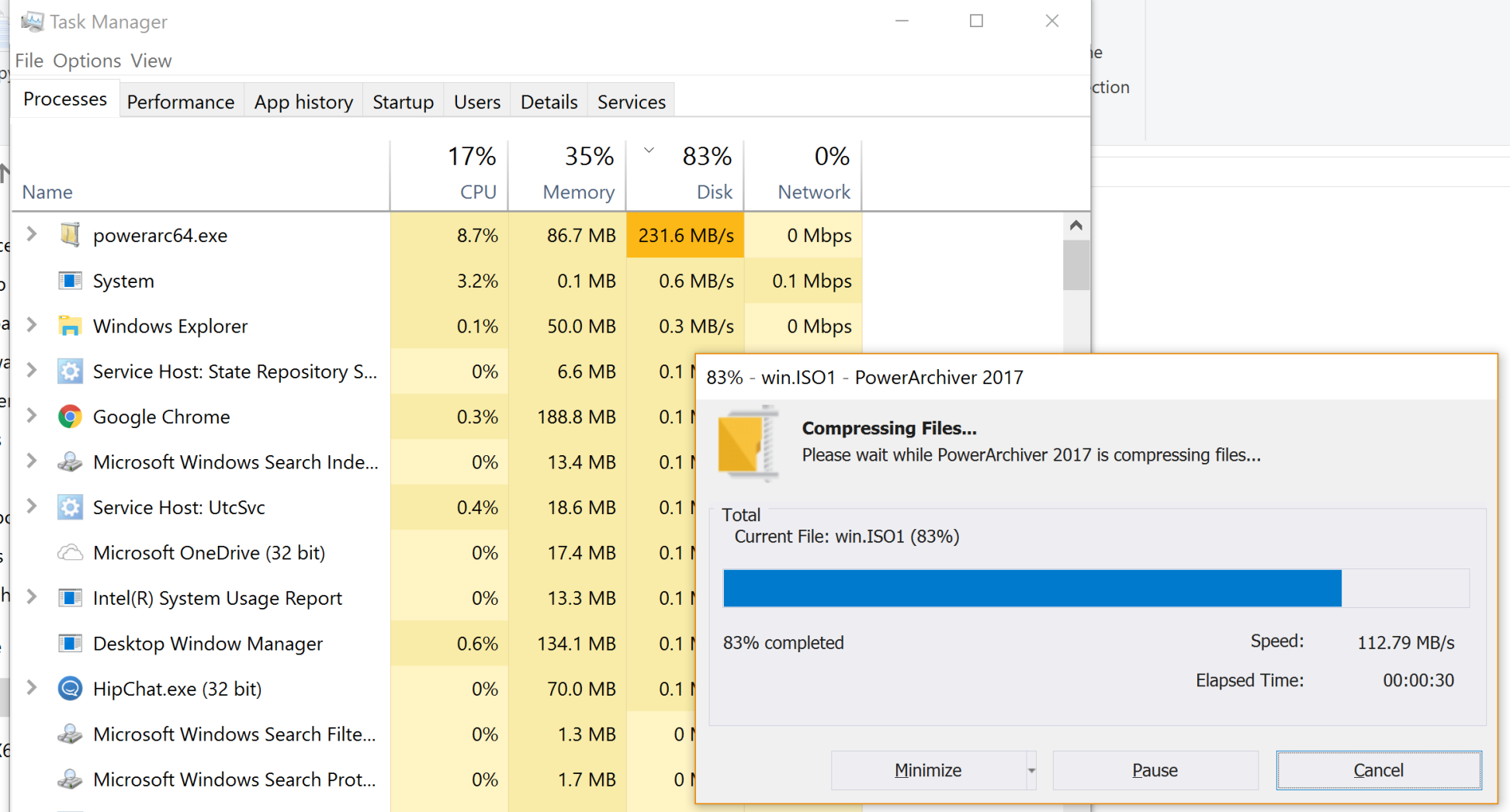Screen dimensions: 1510x812
Task: Click the System process icon
Action: coord(70,281)
